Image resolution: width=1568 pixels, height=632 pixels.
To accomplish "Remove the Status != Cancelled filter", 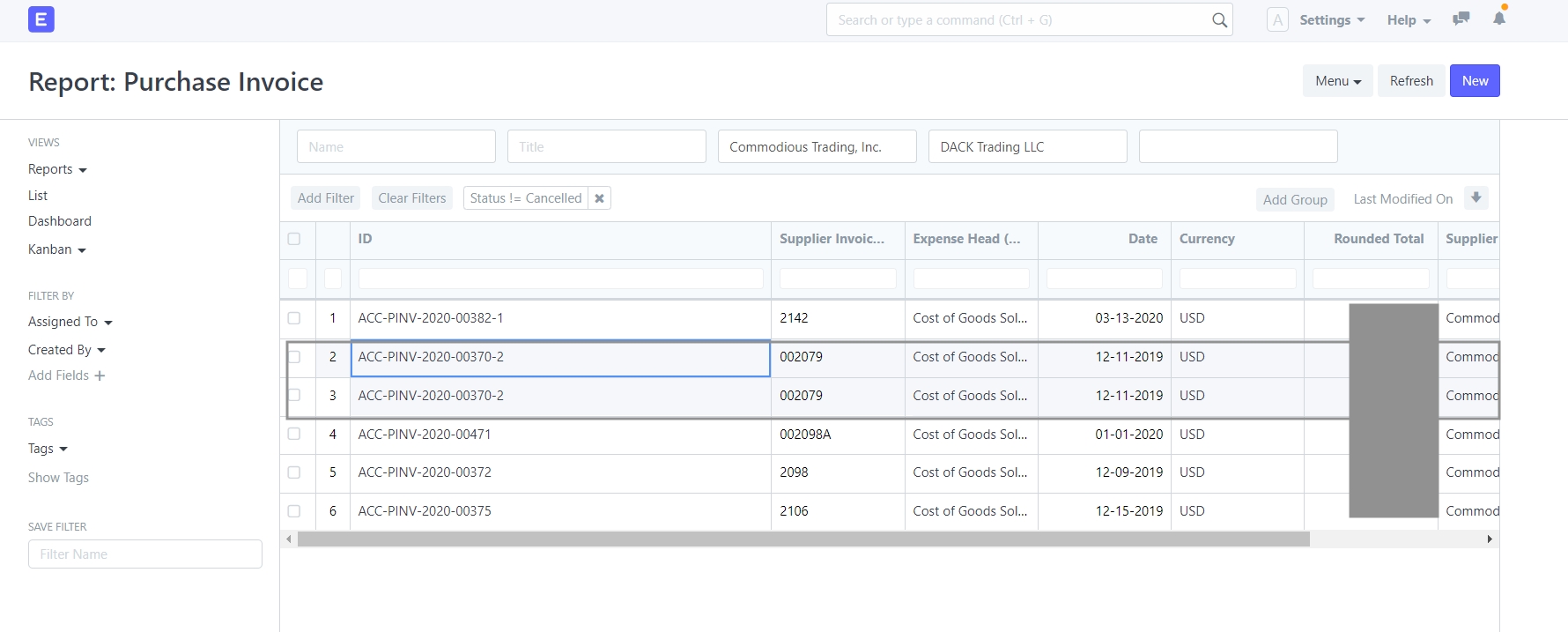I will [599, 198].
